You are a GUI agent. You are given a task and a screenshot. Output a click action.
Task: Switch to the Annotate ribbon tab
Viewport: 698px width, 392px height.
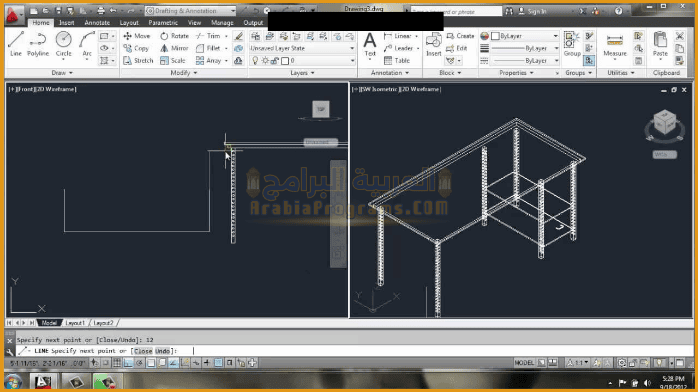(97, 23)
